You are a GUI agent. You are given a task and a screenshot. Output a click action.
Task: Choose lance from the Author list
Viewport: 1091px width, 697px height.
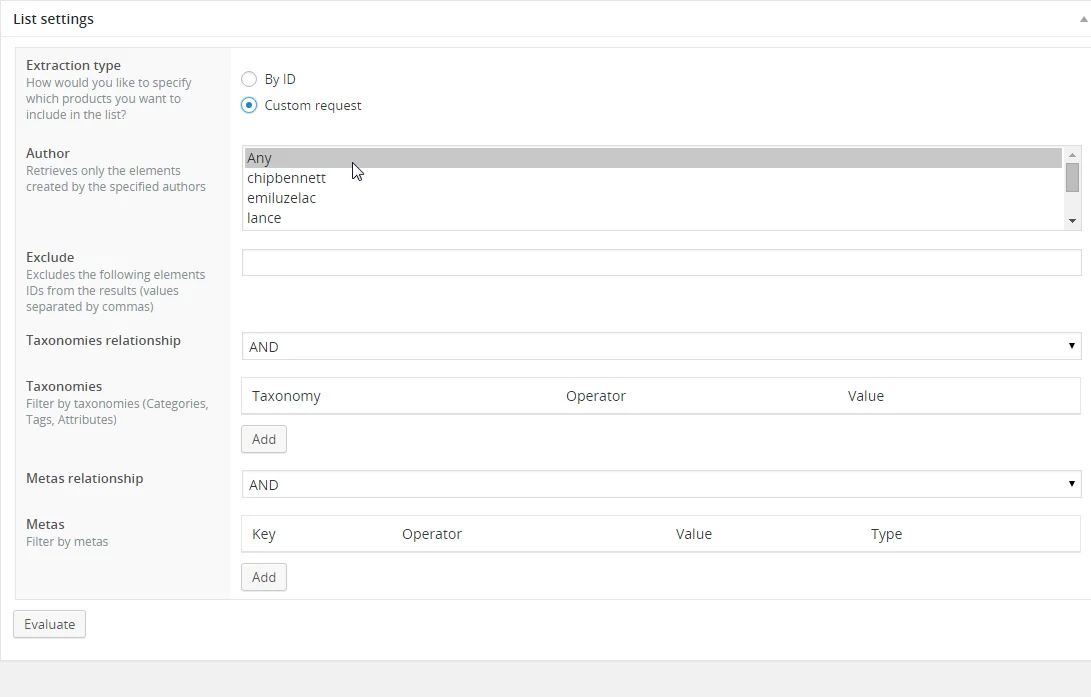pos(264,218)
